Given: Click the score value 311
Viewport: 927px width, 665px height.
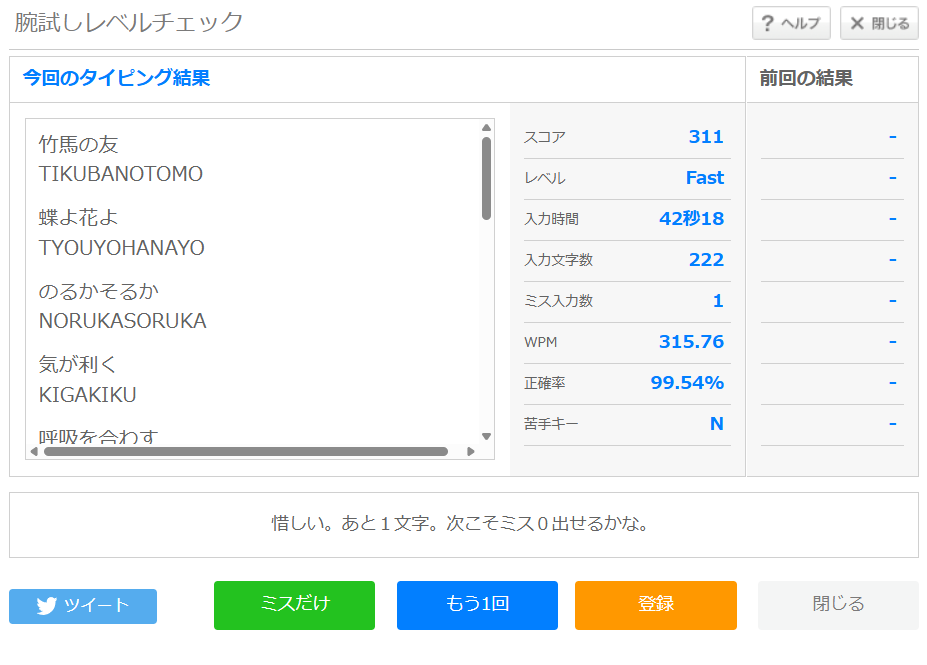Looking at the screenshot, I should pos(706,137).
